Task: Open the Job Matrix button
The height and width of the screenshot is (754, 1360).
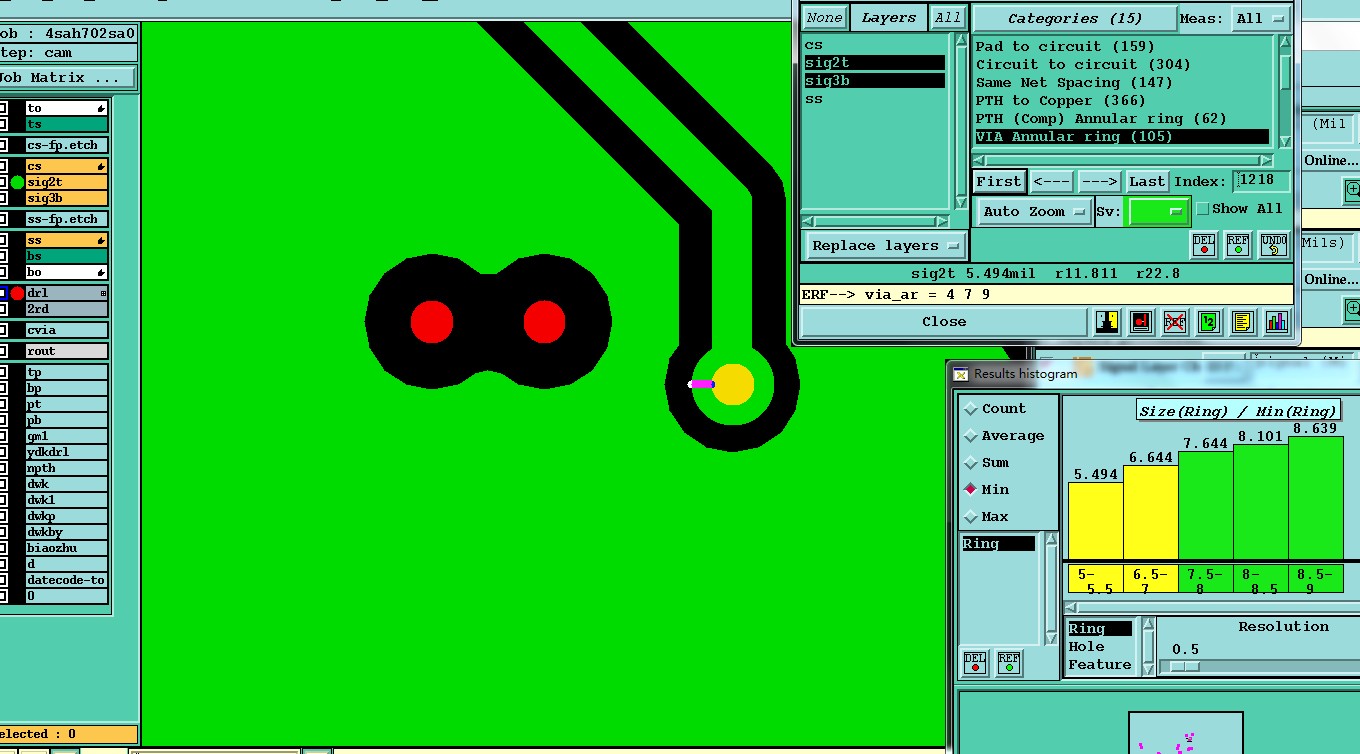Action: click(x=68, y=77)
